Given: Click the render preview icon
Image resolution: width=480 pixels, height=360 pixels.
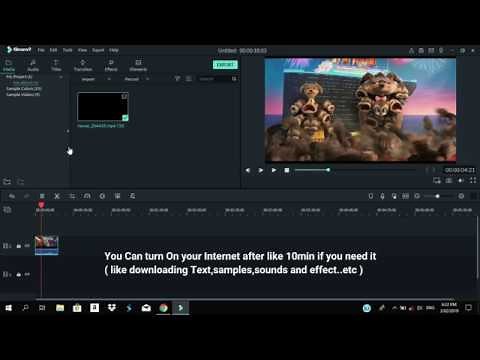Looking at the screenshot, I should tap(371, 196).
